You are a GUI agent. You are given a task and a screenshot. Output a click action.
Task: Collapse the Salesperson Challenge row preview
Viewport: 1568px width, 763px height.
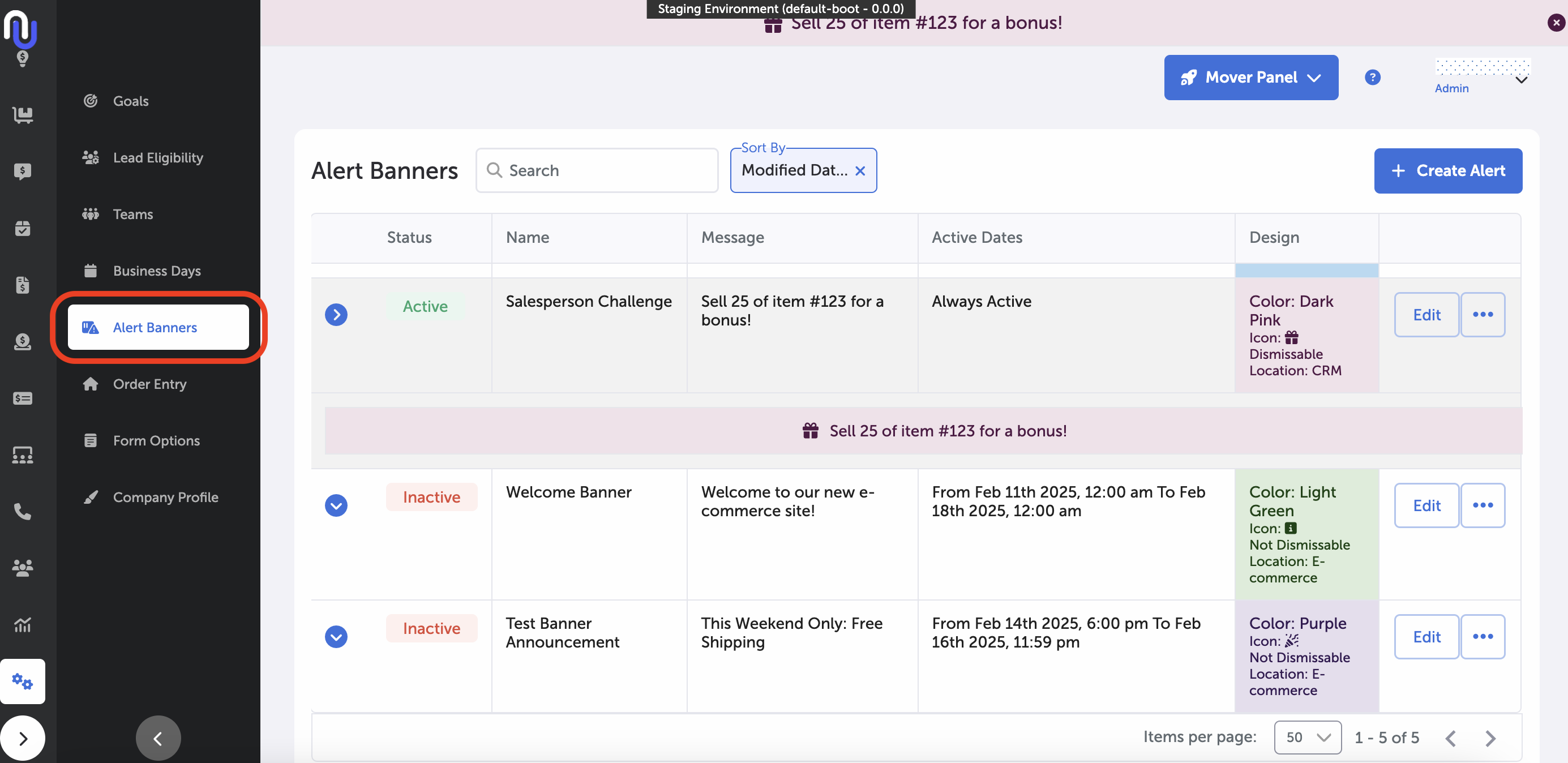point(336,315)
